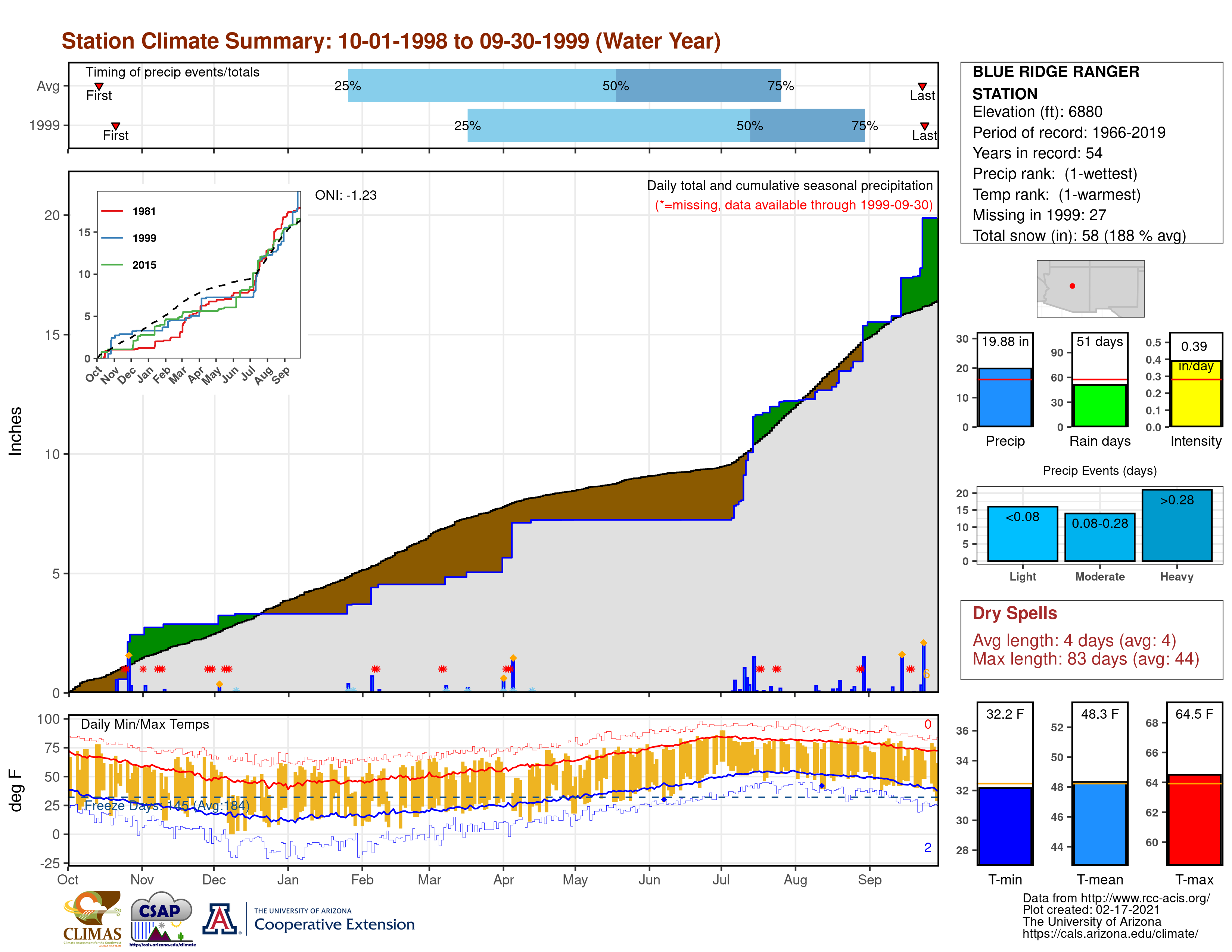Click the Avg Last red triangle marker
The image size is (1232, 952).
pos(922,86)
